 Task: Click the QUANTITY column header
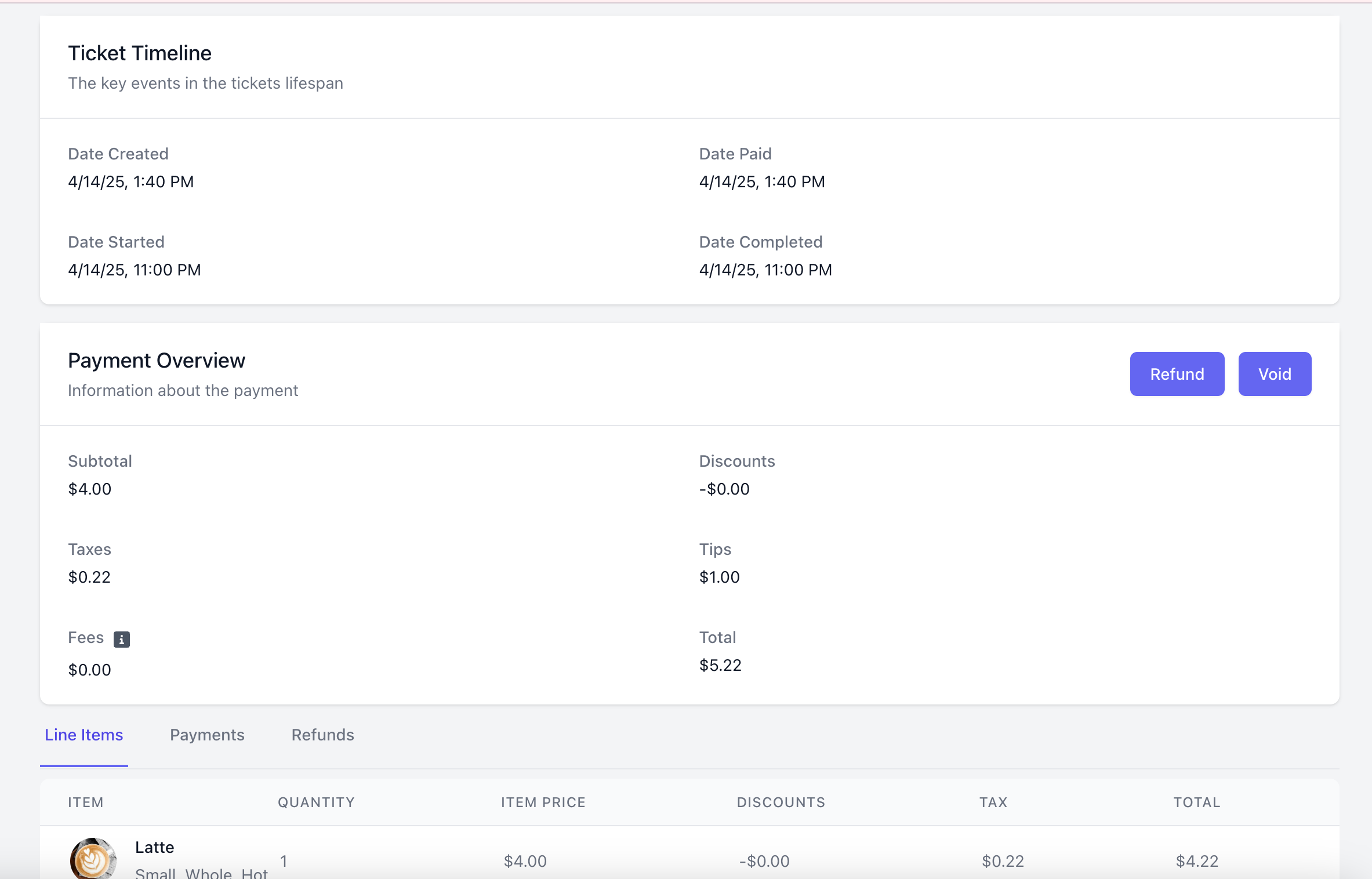coord(316,802)
